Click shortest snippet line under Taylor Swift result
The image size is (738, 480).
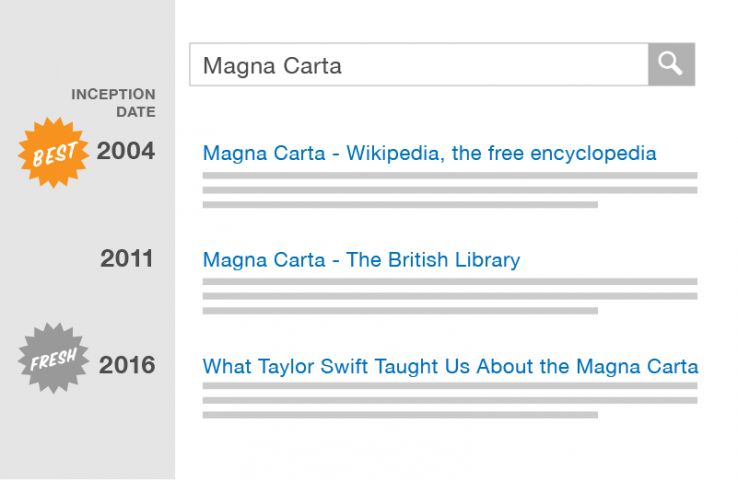400,415
